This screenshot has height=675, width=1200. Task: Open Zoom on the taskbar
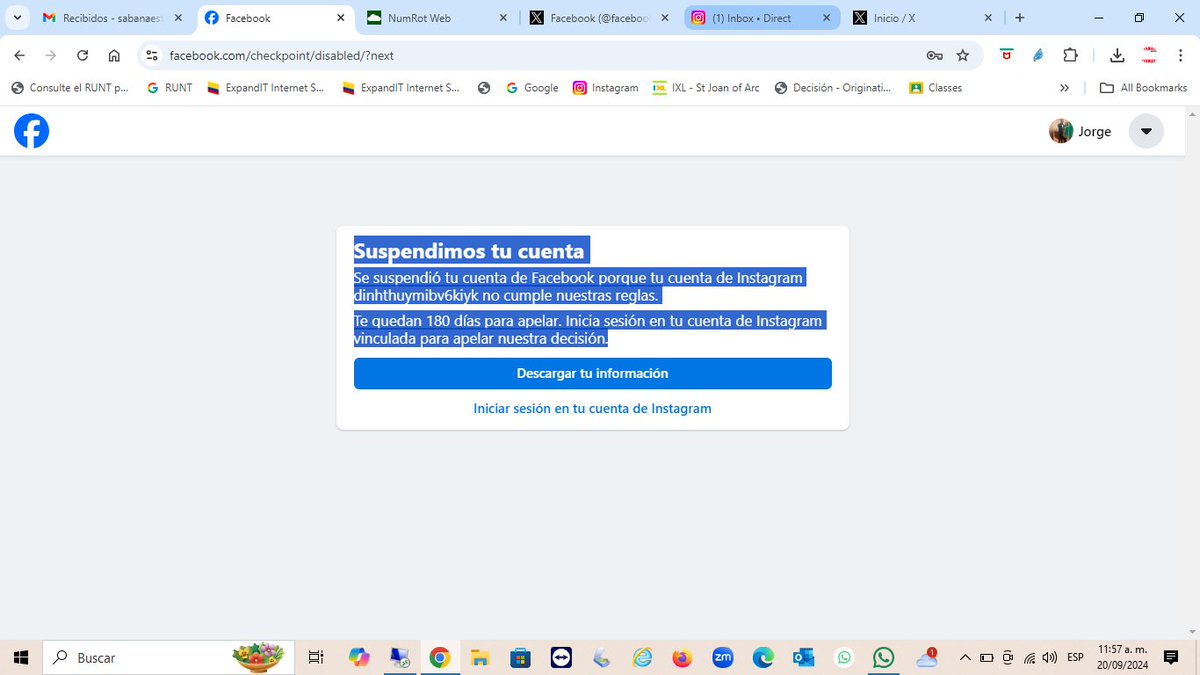(x=722, y=657)
